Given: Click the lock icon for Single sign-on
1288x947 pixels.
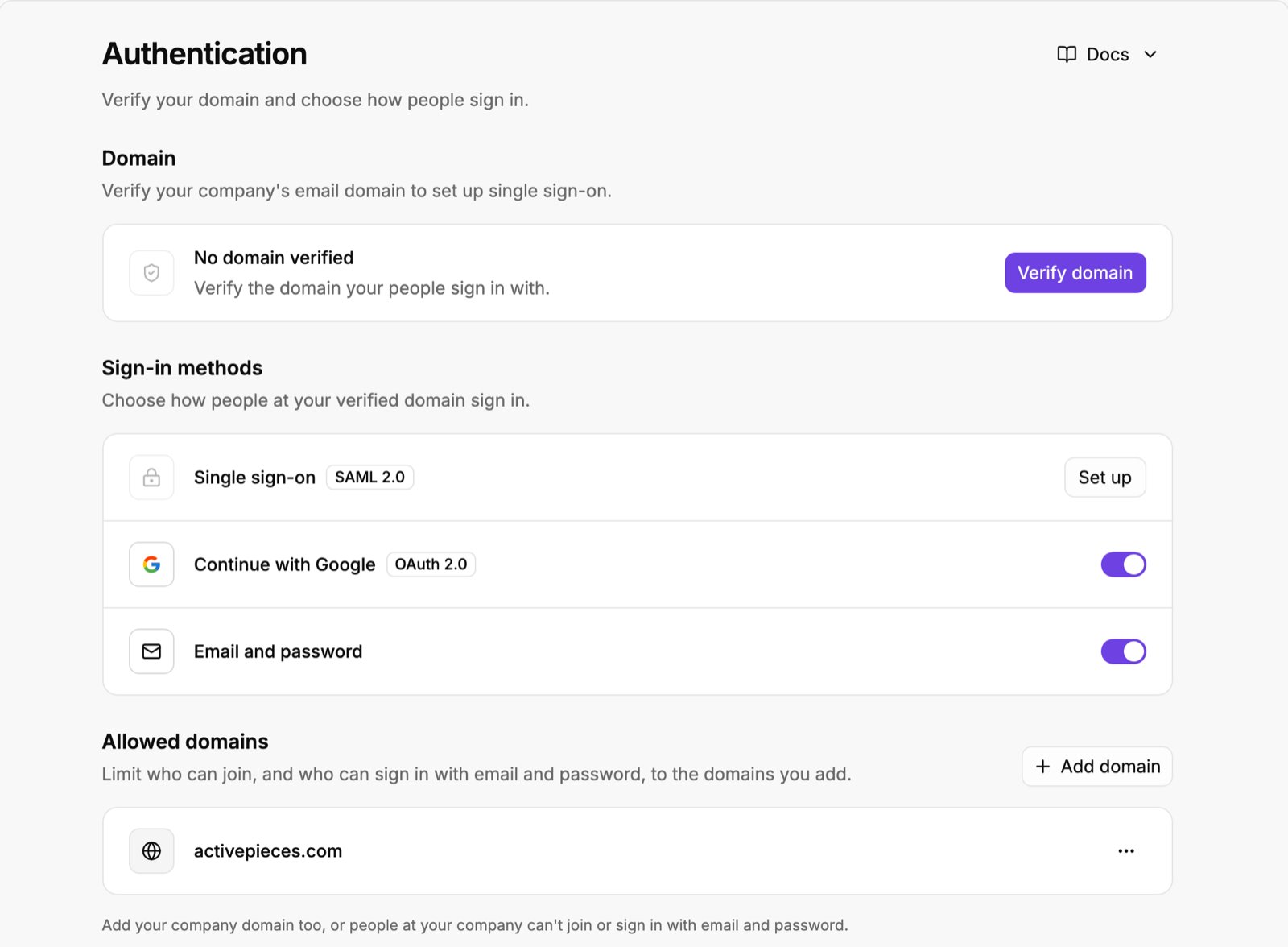Looking at the screenshot, I should [x=151, y=478].
